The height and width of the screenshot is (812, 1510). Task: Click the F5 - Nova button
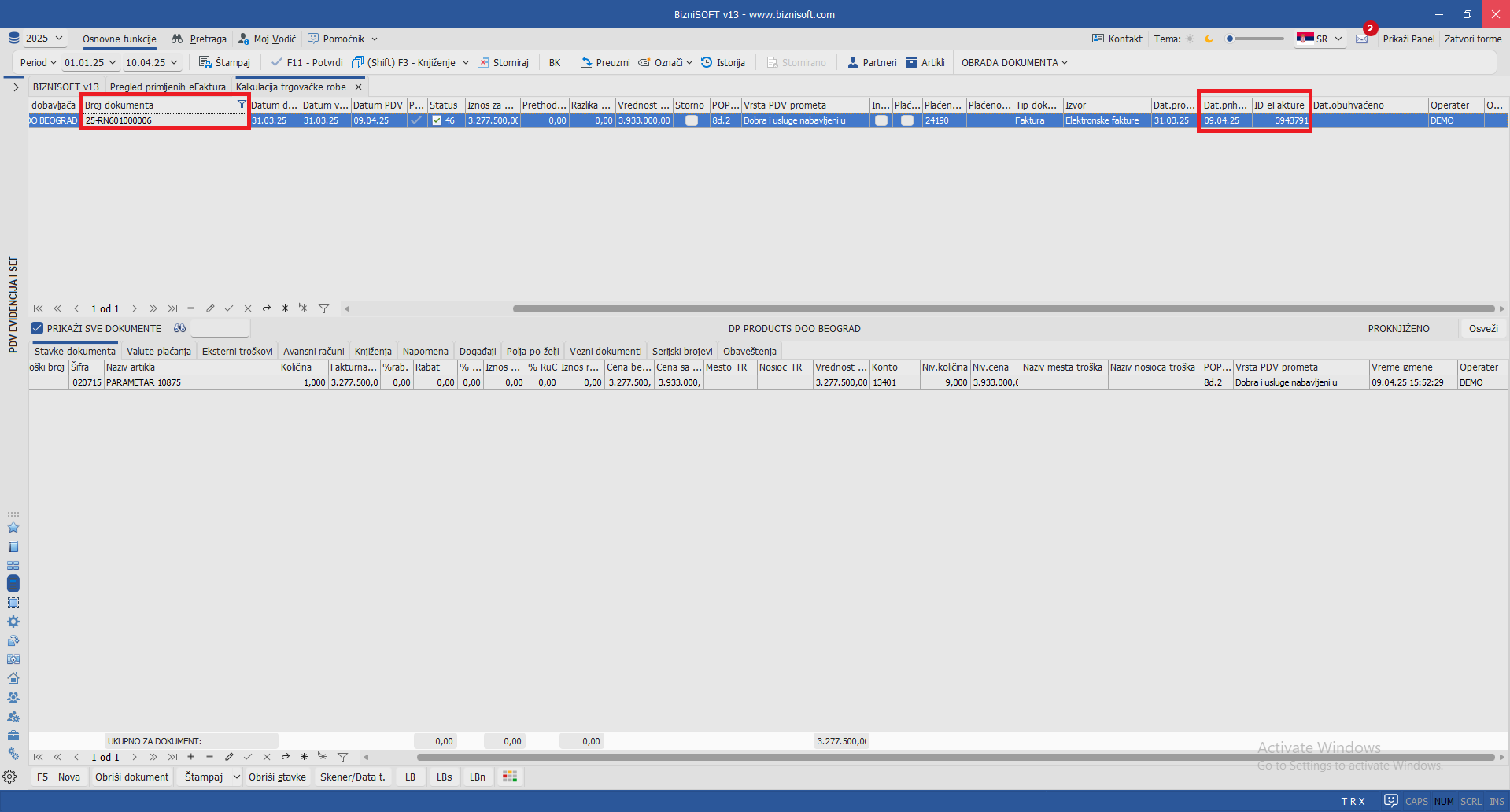coord(58,777)
